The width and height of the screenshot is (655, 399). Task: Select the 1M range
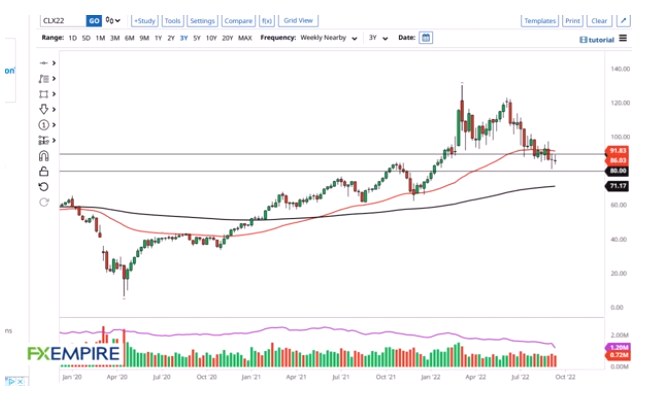pos(100,38)
